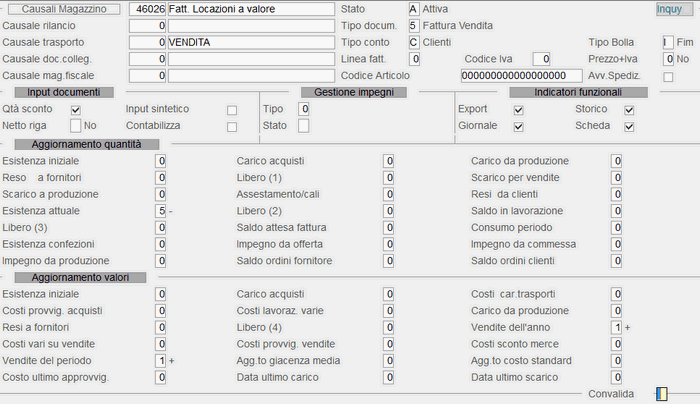The height and width of the screenshot is (404, 700).
Task: Click the Codice Iva field
Action: coord(541,59)
